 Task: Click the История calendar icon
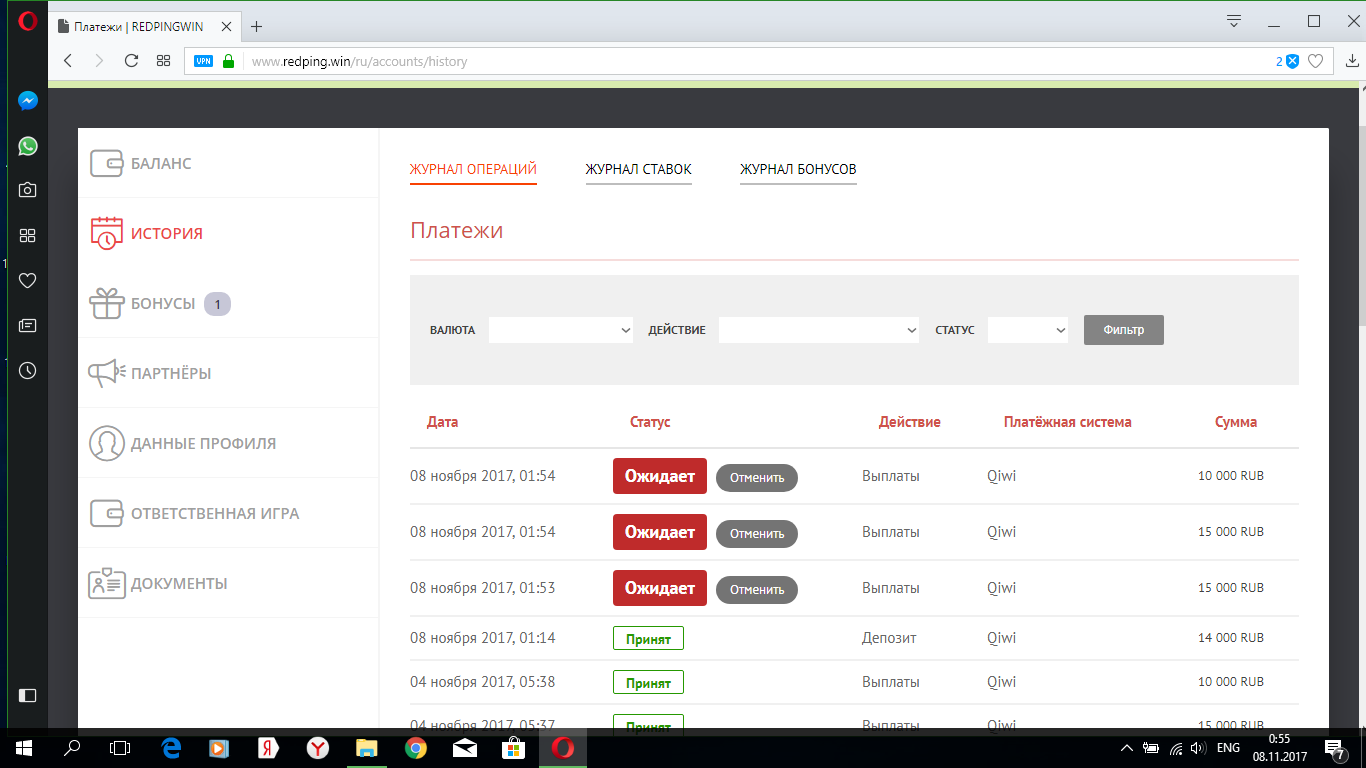click(x=106, y=233)
